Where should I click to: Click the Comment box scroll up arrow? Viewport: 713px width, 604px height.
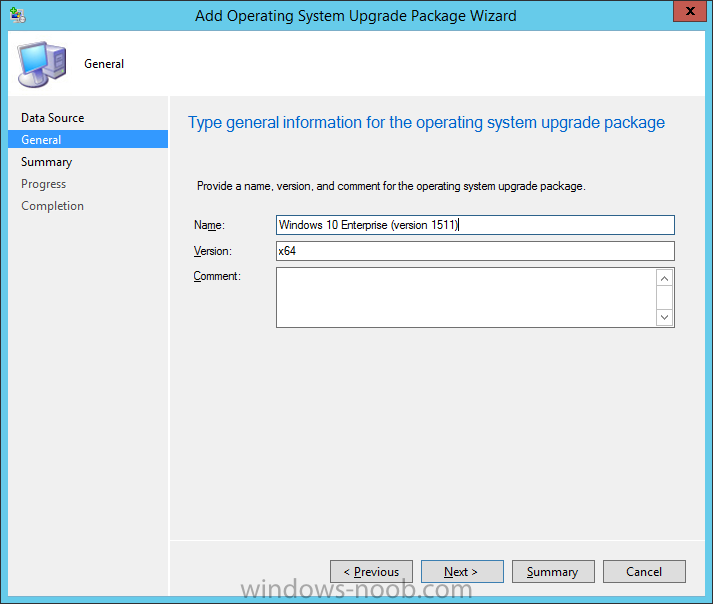[664, 278]
